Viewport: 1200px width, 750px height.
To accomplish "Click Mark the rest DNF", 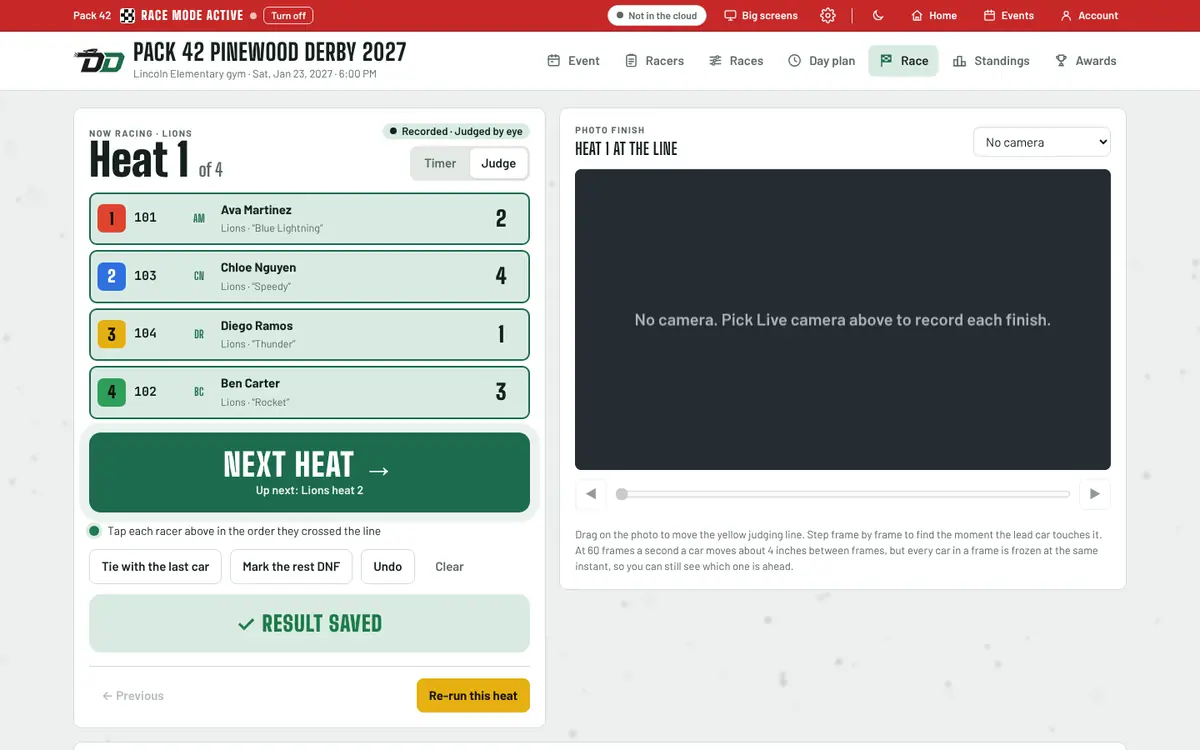I will click(x=291, y=566).
